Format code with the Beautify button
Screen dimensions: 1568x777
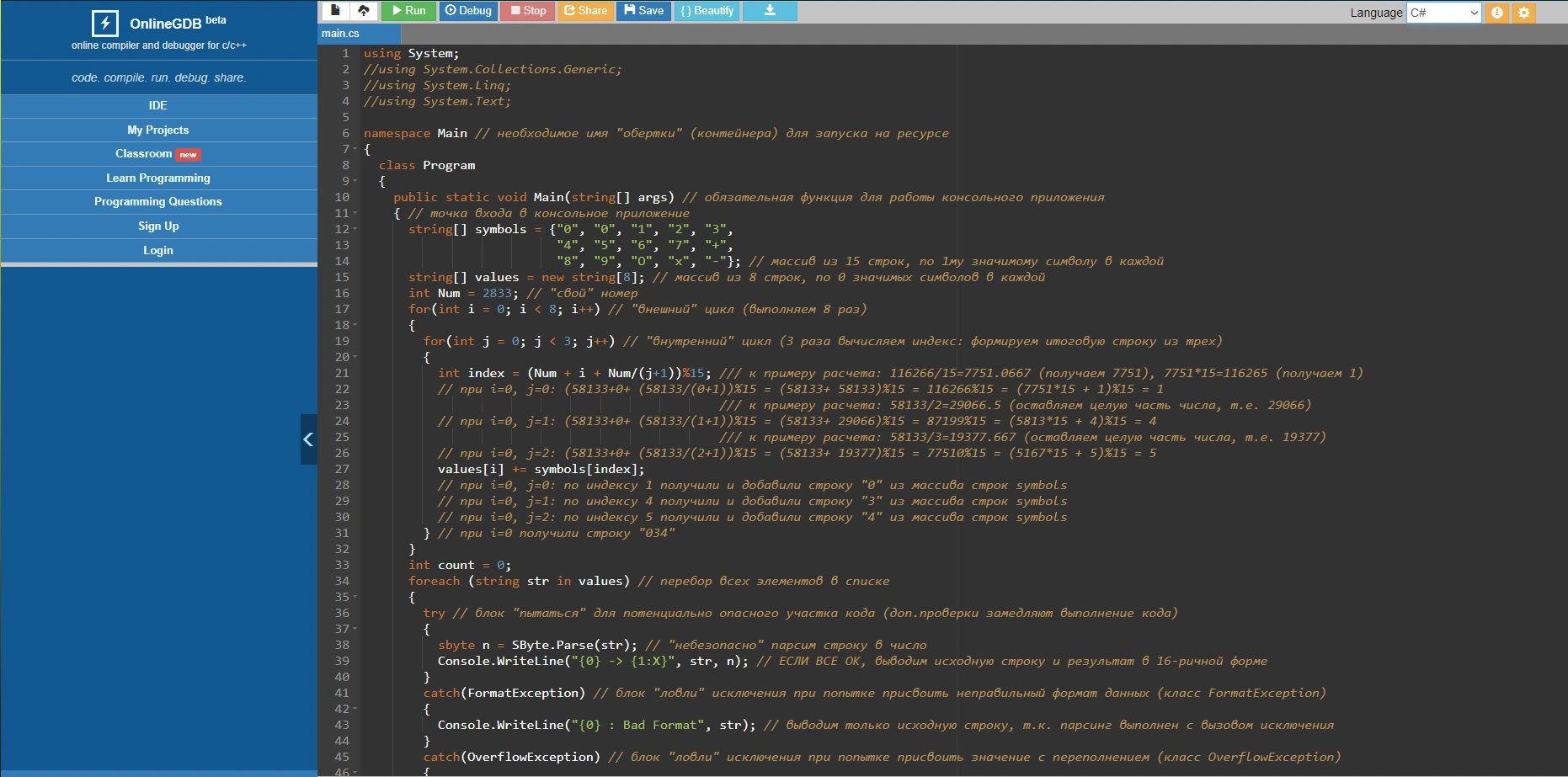707,11
